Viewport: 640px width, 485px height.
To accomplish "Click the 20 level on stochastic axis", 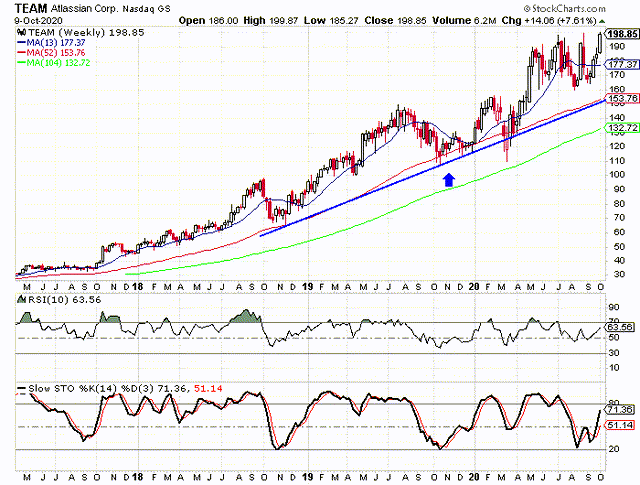I will click(614, 449).
